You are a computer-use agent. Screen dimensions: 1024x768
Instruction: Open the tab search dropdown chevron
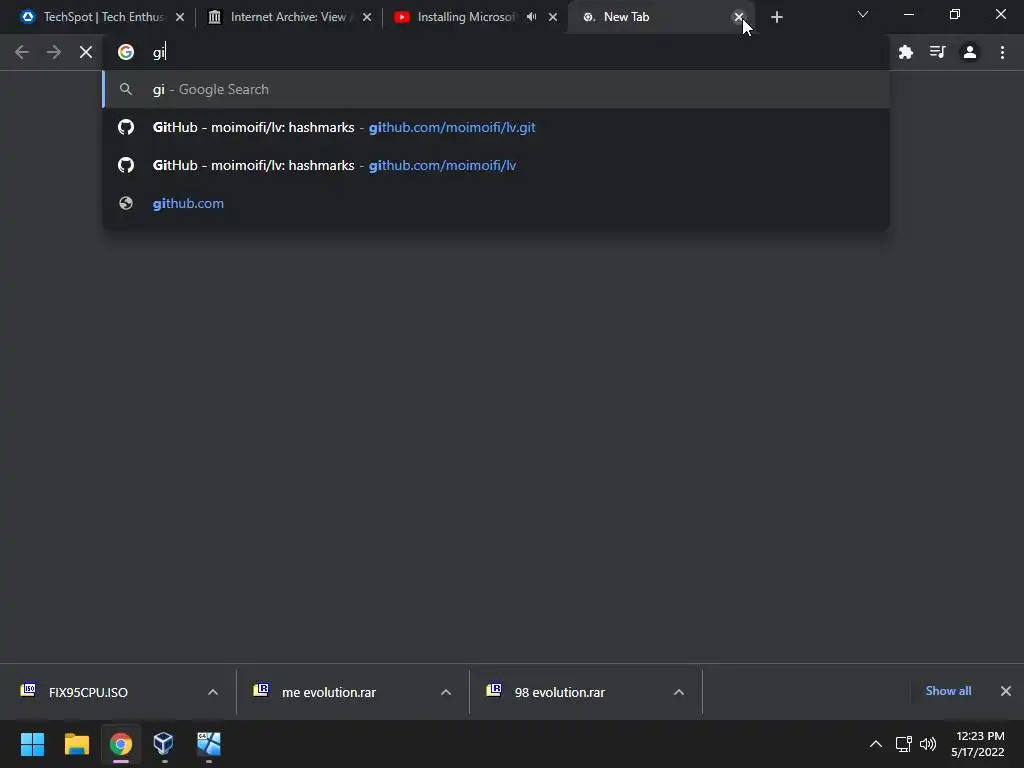point(863,14)
